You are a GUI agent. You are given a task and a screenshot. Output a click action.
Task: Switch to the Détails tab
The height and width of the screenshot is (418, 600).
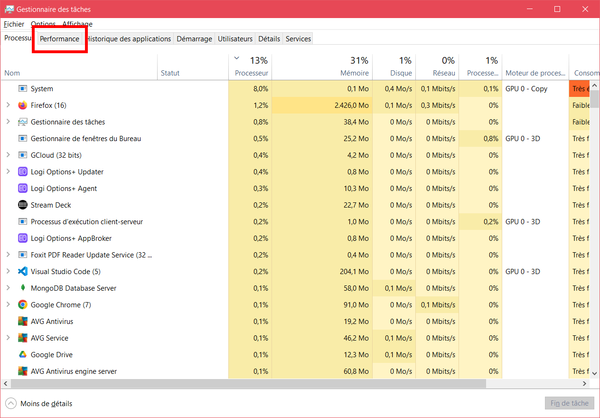pos(269,39)
